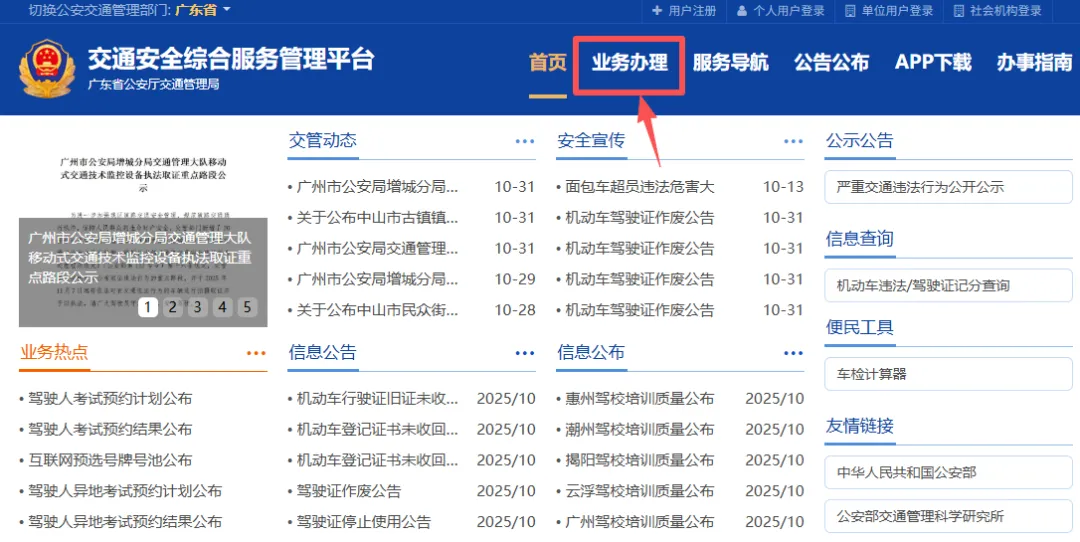Image resolution: width=1080 pixels, height=542 pixels.
Task: Open more items for 业务热点
Action: pos(256,353)
